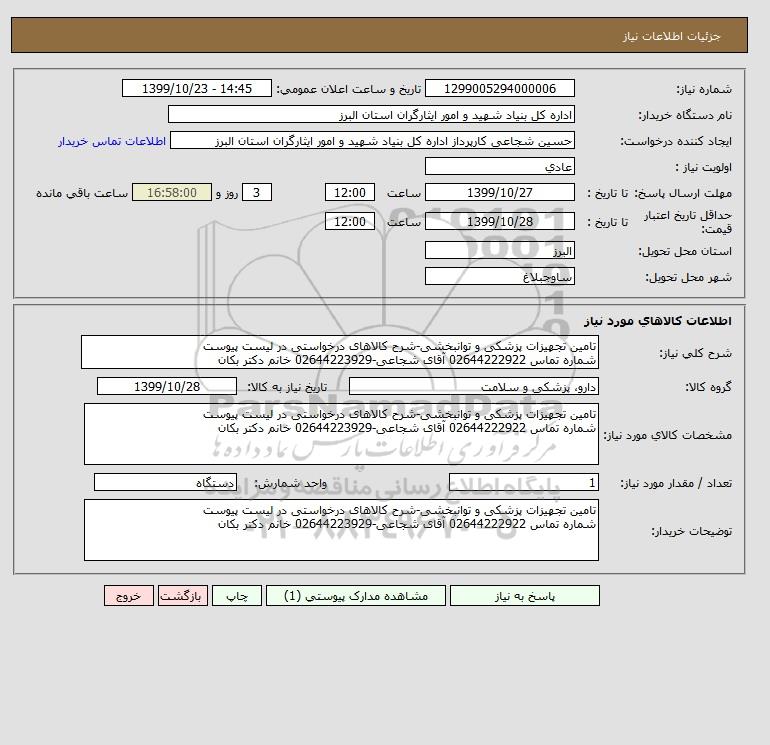Click response deadline date 1399/10/27 field
The width and height of the screenshot is (770, 745).
[x=499, y=193]
